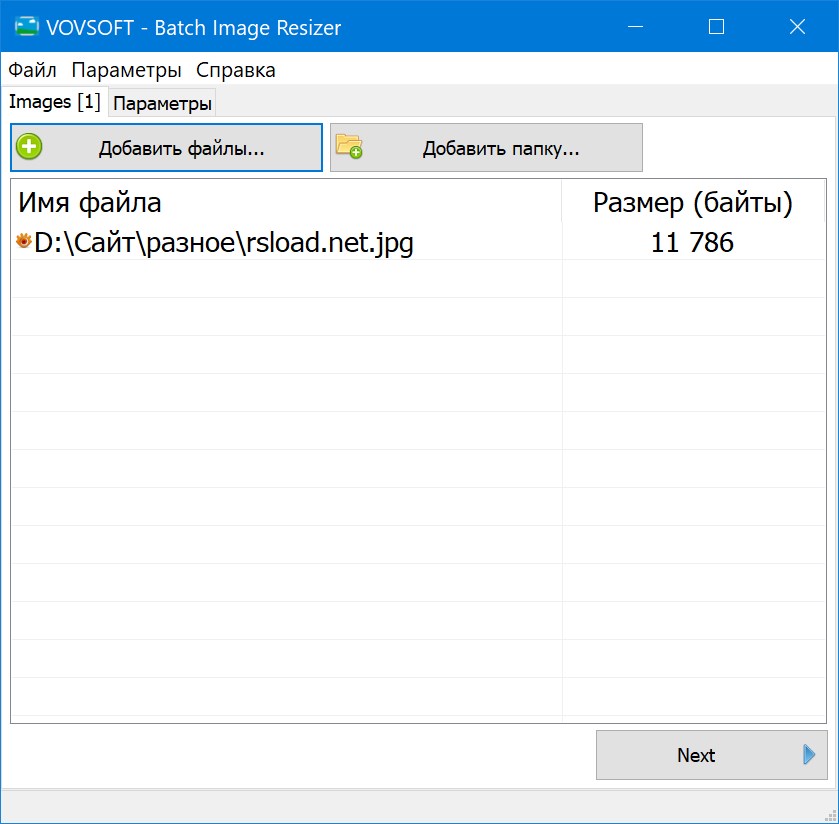Open the Справка menu

tap(235, 70)
